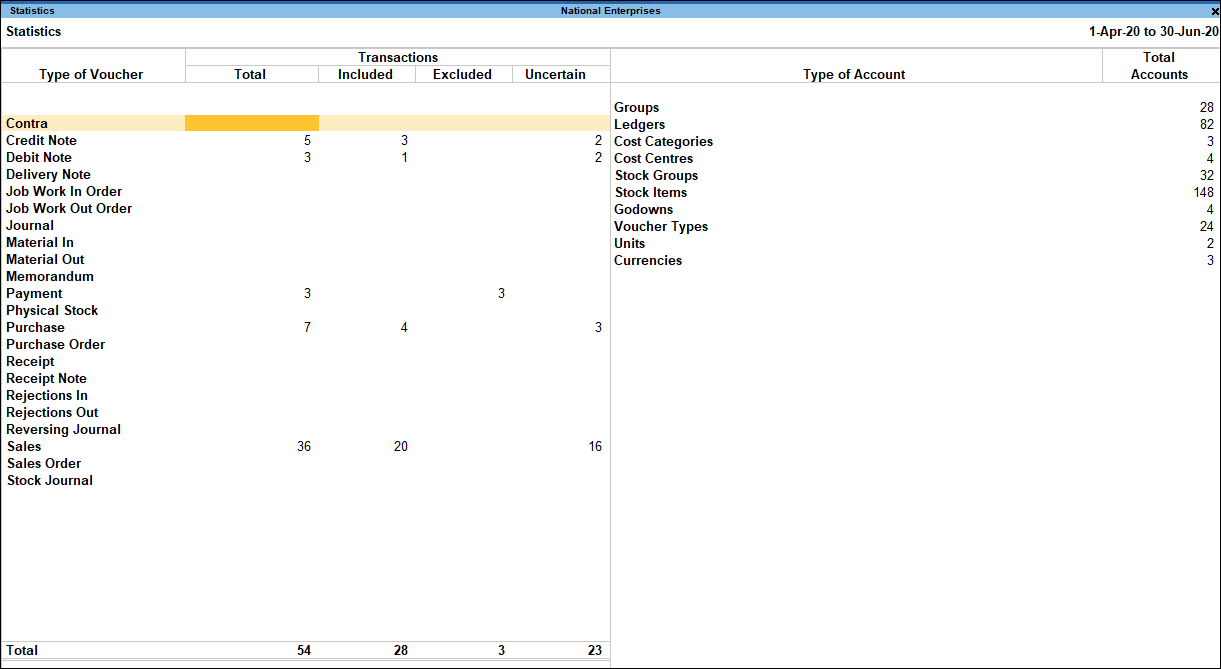This screenshot has width=1221, height=669.
Task: Select the Material Out voucher row
Action: (x=305, y=260)
